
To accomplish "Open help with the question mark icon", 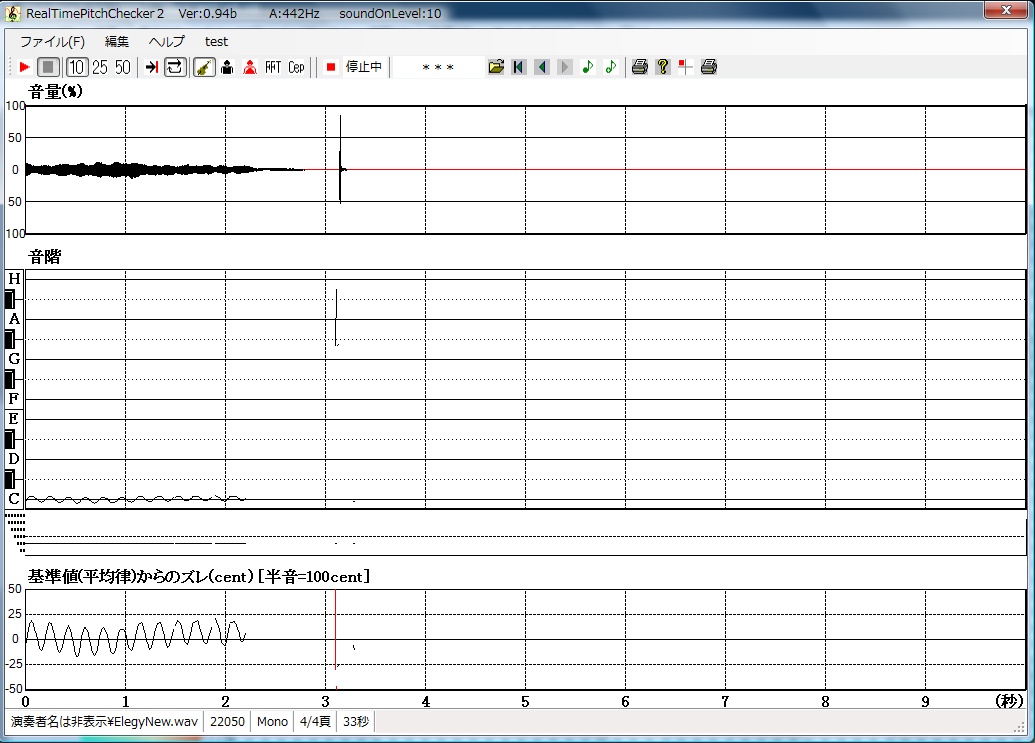I will point(663,67).
